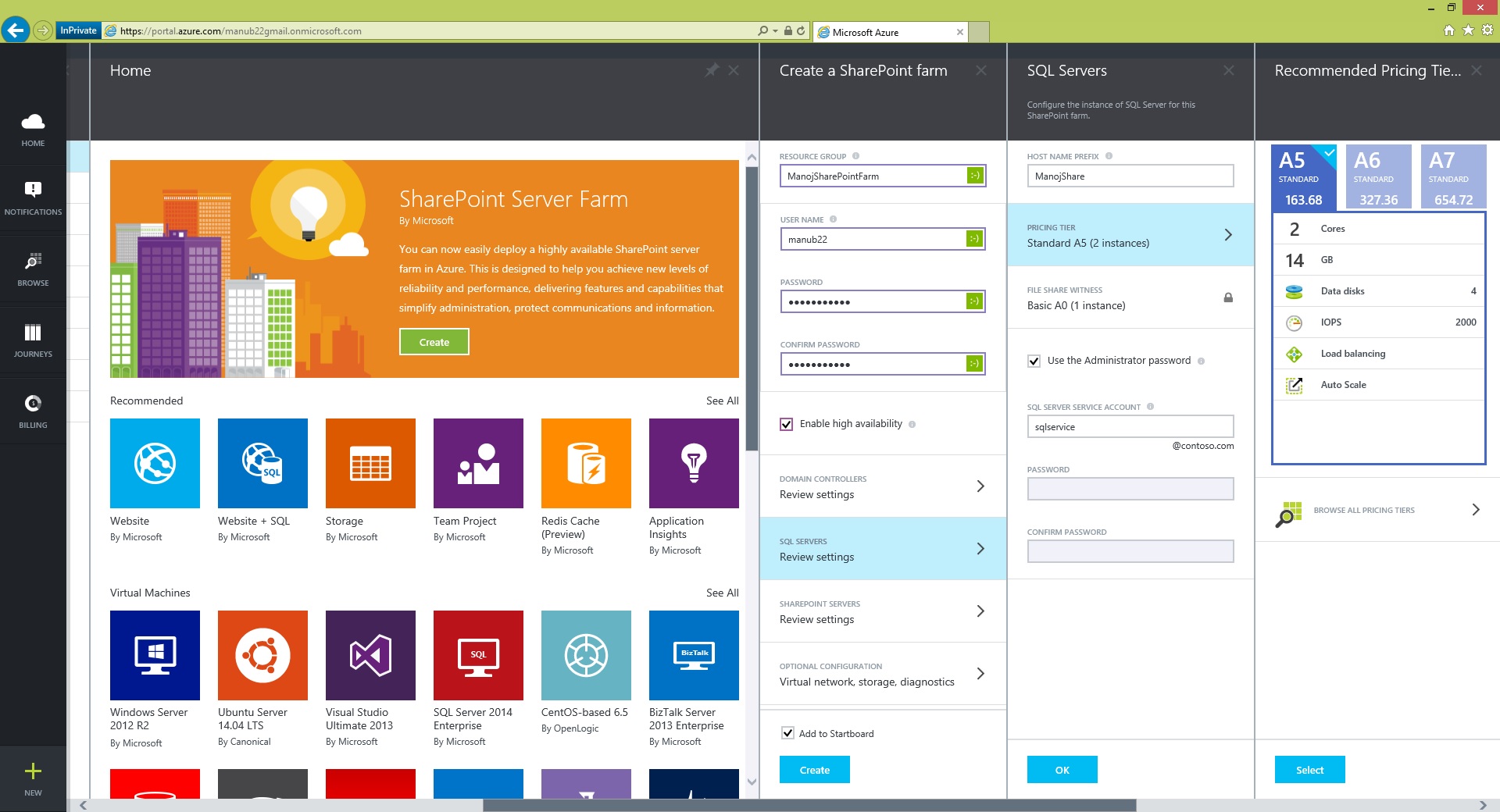Open the Visual Studio Ultimate 2013 tile
Image resolution: width=1500 pixels, height=812 pixels.
(x=370, y=655)
